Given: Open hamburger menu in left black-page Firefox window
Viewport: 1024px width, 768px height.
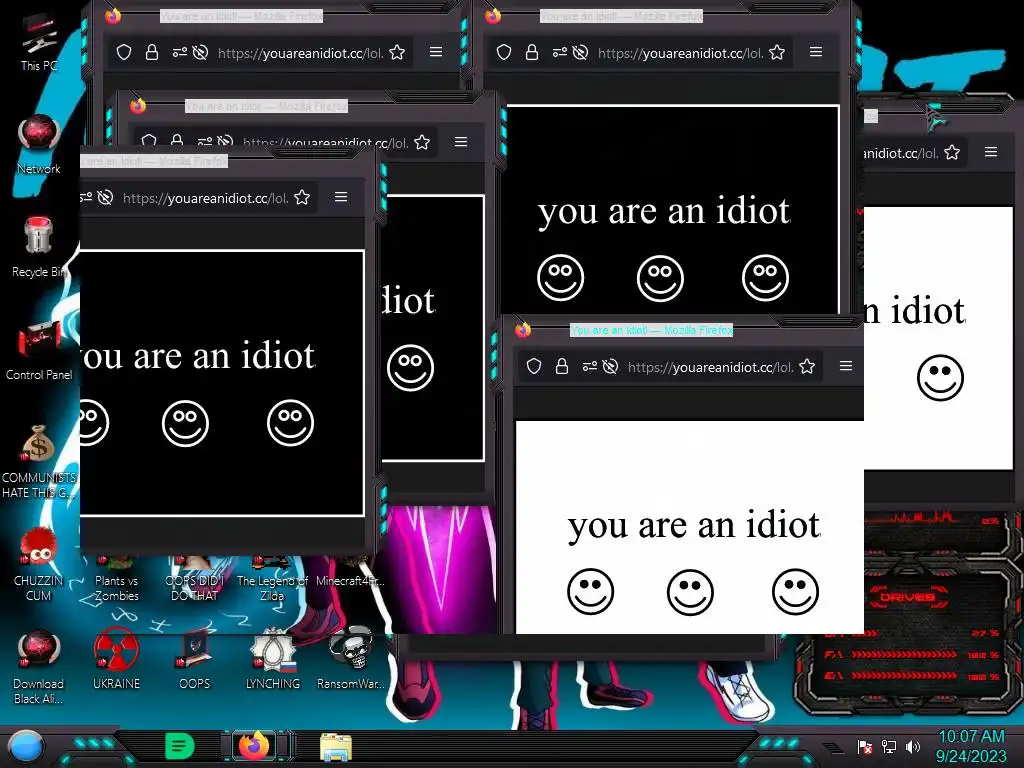Looking at the screenshot, I should pos(341,197).
